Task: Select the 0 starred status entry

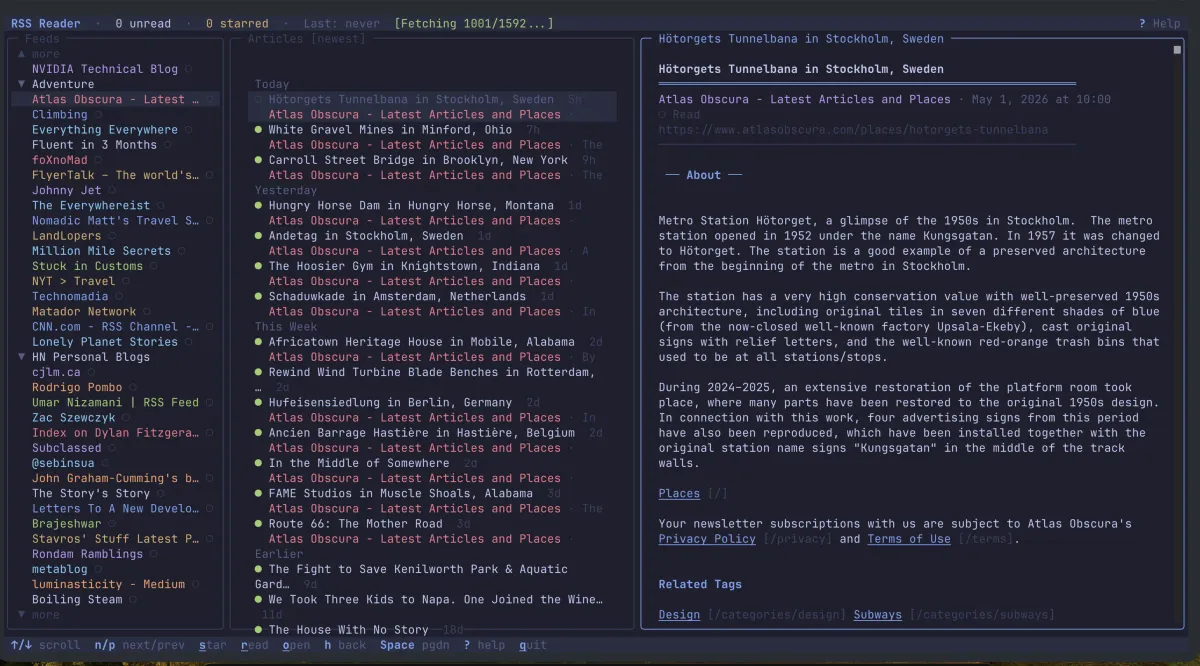Action: click(x=237, y=24)
